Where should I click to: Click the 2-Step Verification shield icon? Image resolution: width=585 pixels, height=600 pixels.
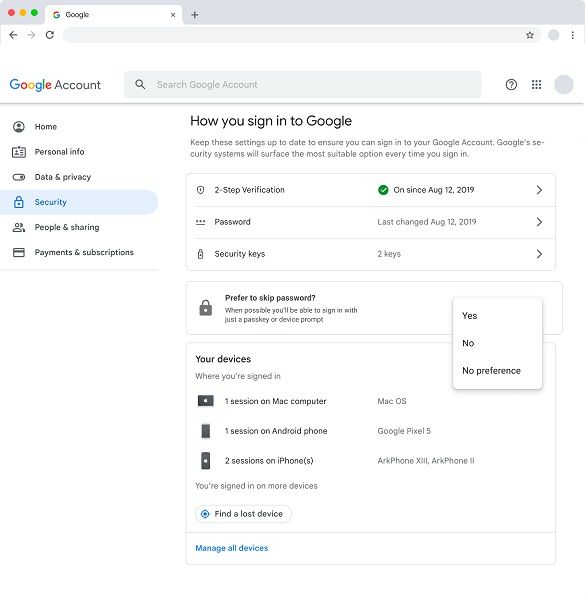click(x=200, y=190)
